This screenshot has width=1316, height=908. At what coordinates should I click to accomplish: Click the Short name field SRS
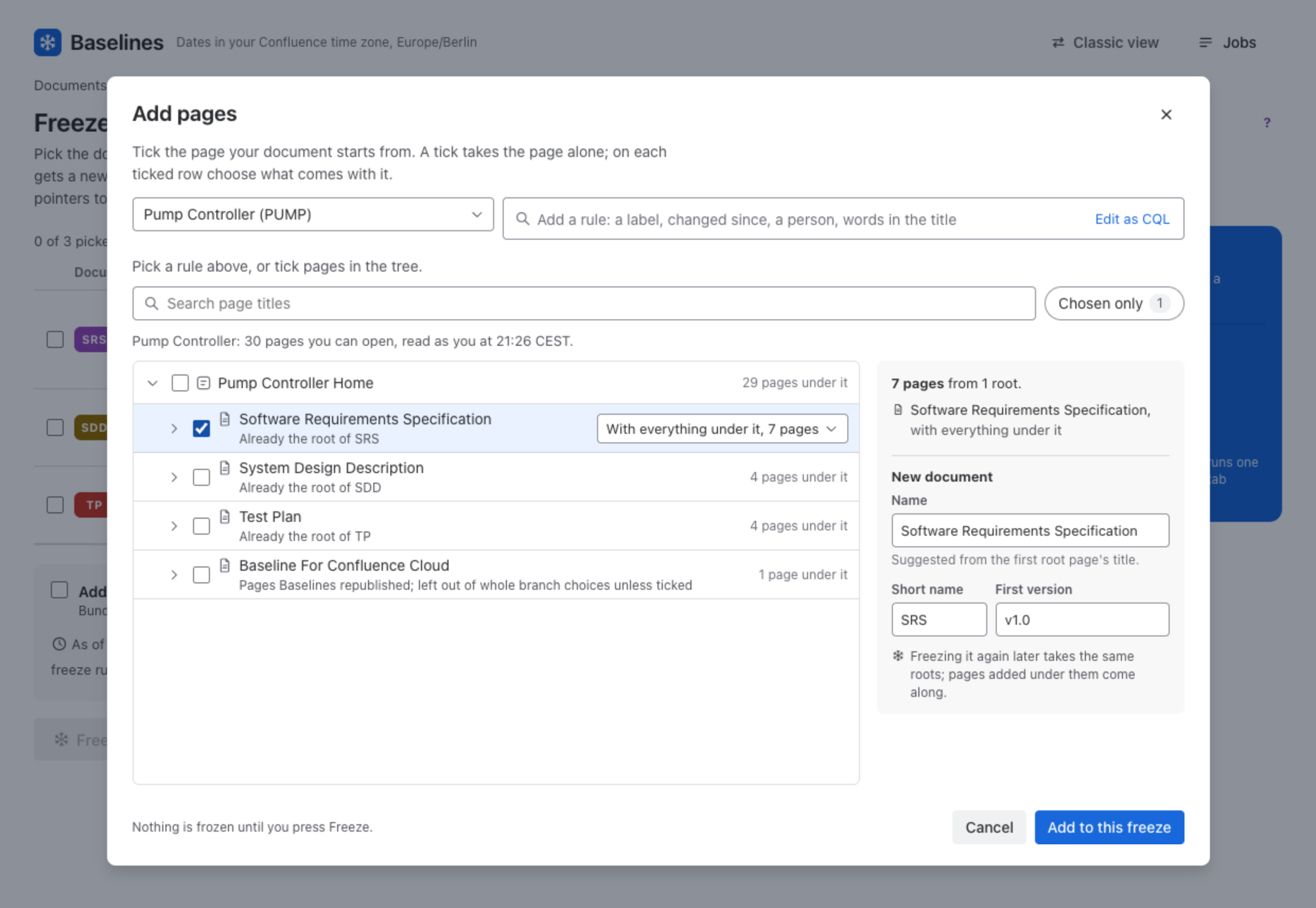[939, 619]
